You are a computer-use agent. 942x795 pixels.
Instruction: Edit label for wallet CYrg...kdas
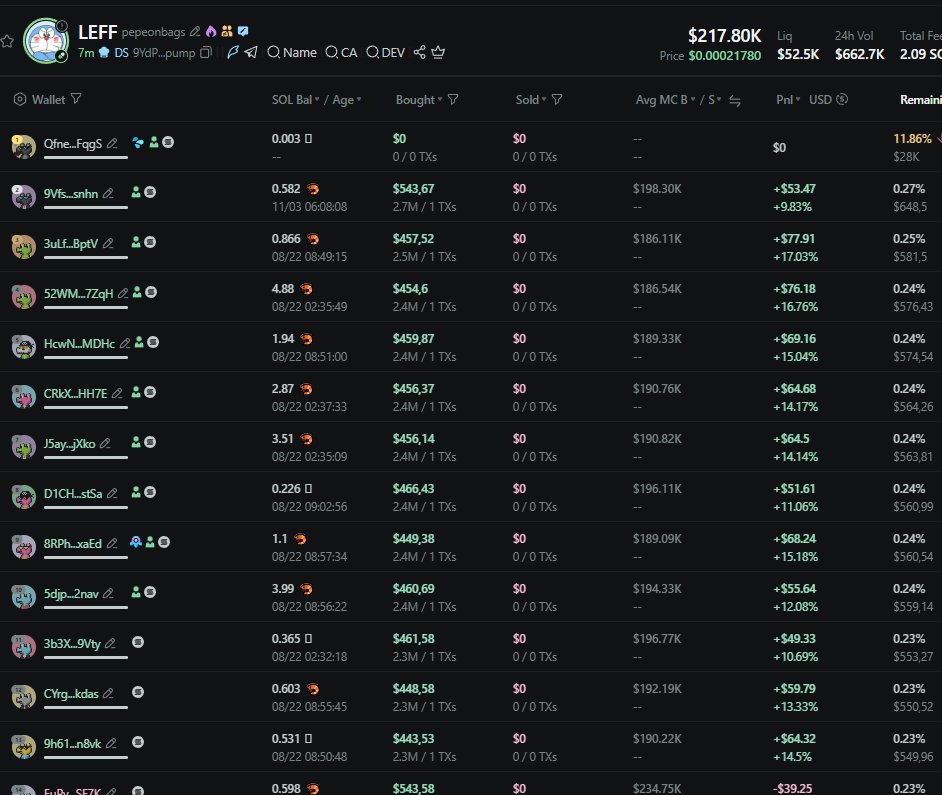(x=108, y=693)
